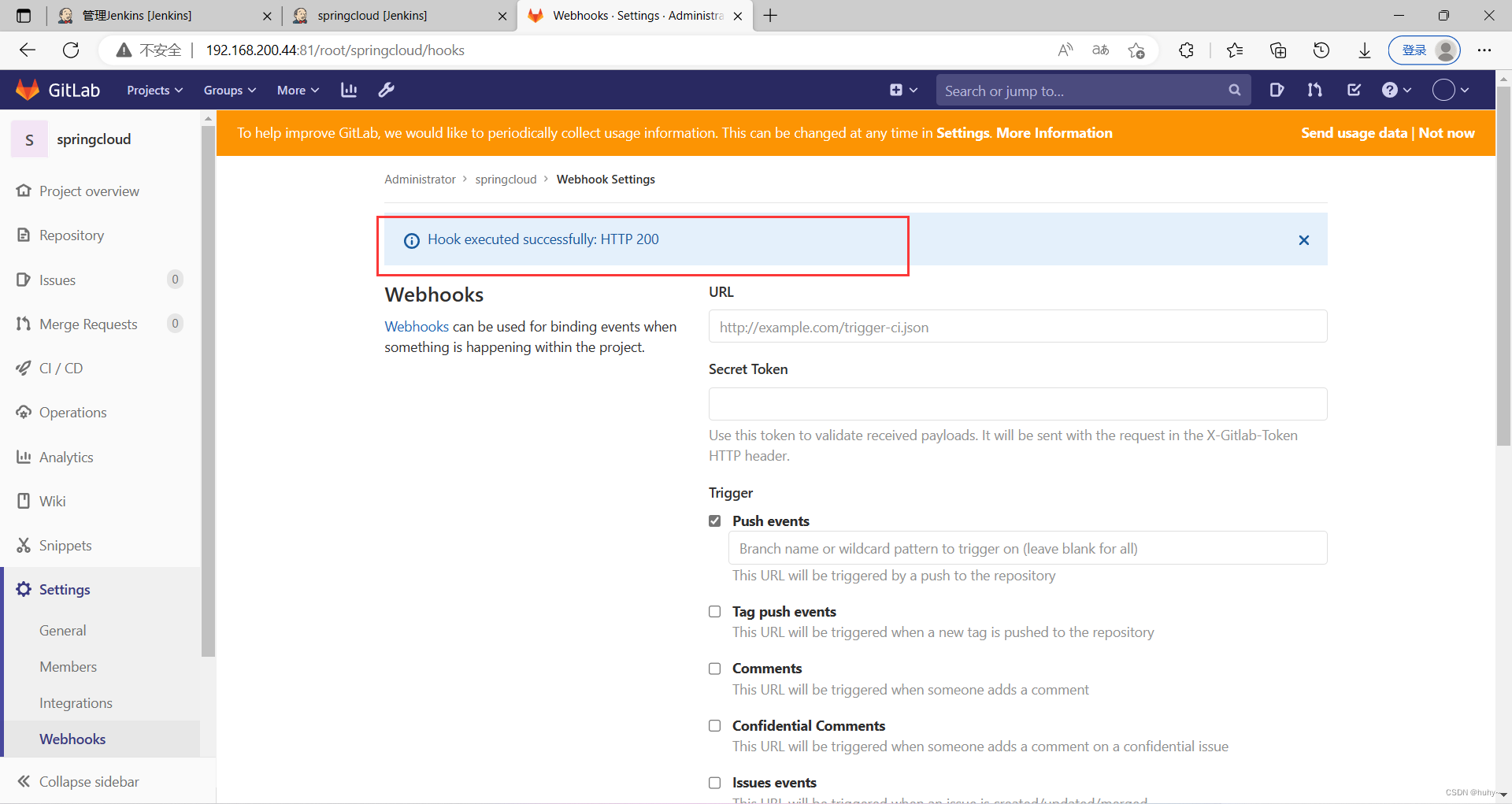Open Members settings submenu item
The image size is (1512, 804).
pyautogui.click(x=69, y=667)
